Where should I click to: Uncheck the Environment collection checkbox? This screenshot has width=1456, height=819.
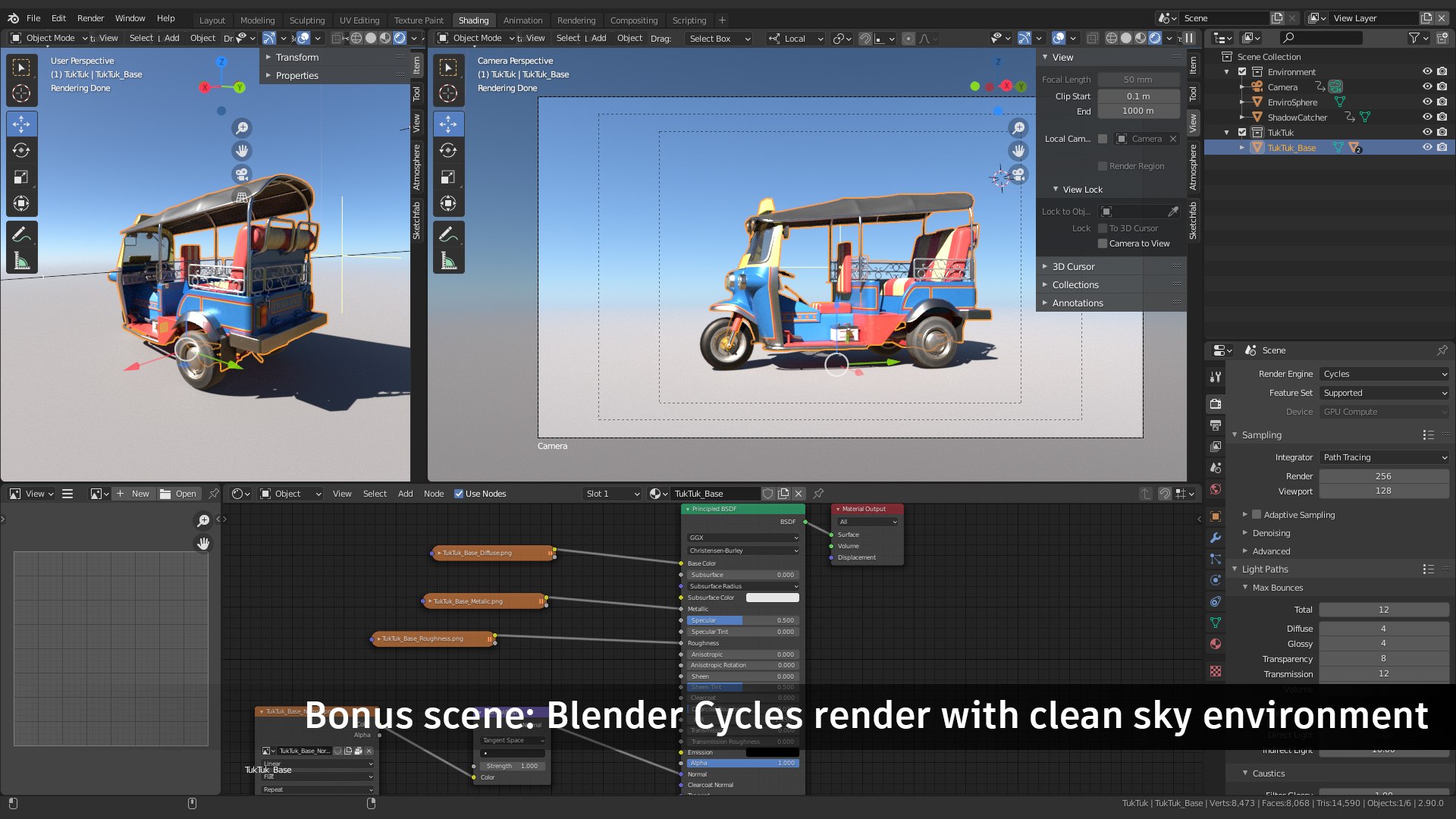(1242, 72)
